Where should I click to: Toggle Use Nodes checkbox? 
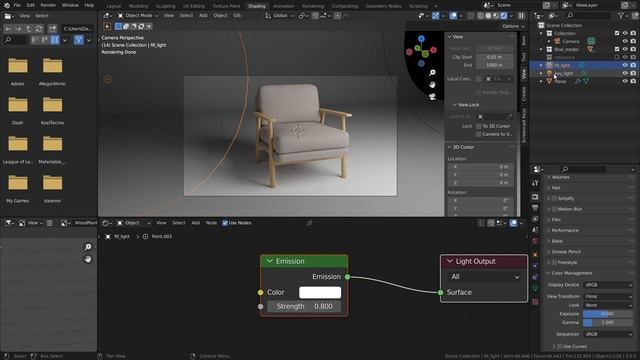(225, 223)
